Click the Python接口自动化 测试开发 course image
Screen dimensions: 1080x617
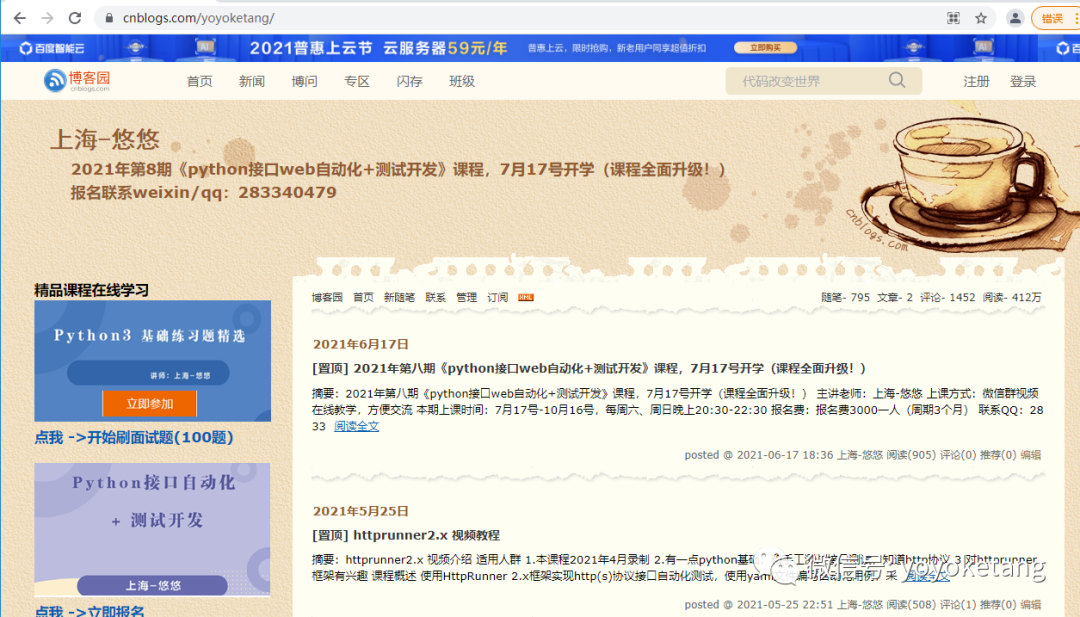coord(152,530)
